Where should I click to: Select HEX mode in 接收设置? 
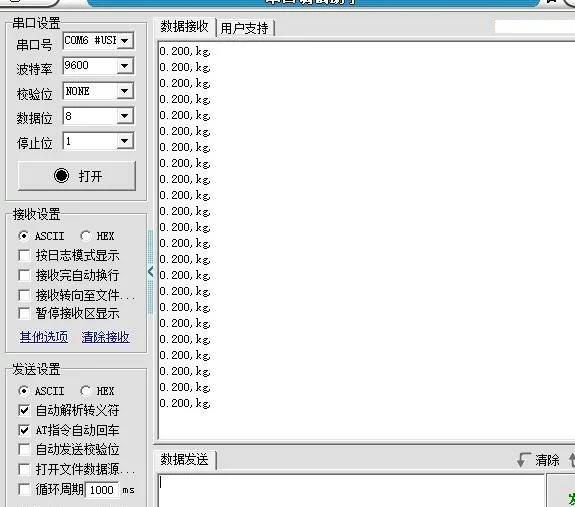click(x=86, y=236)
